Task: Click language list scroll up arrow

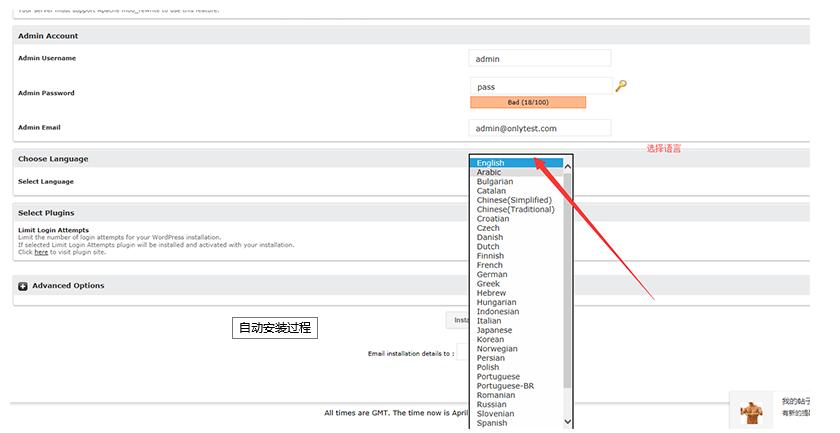Action: coord(568,167)
